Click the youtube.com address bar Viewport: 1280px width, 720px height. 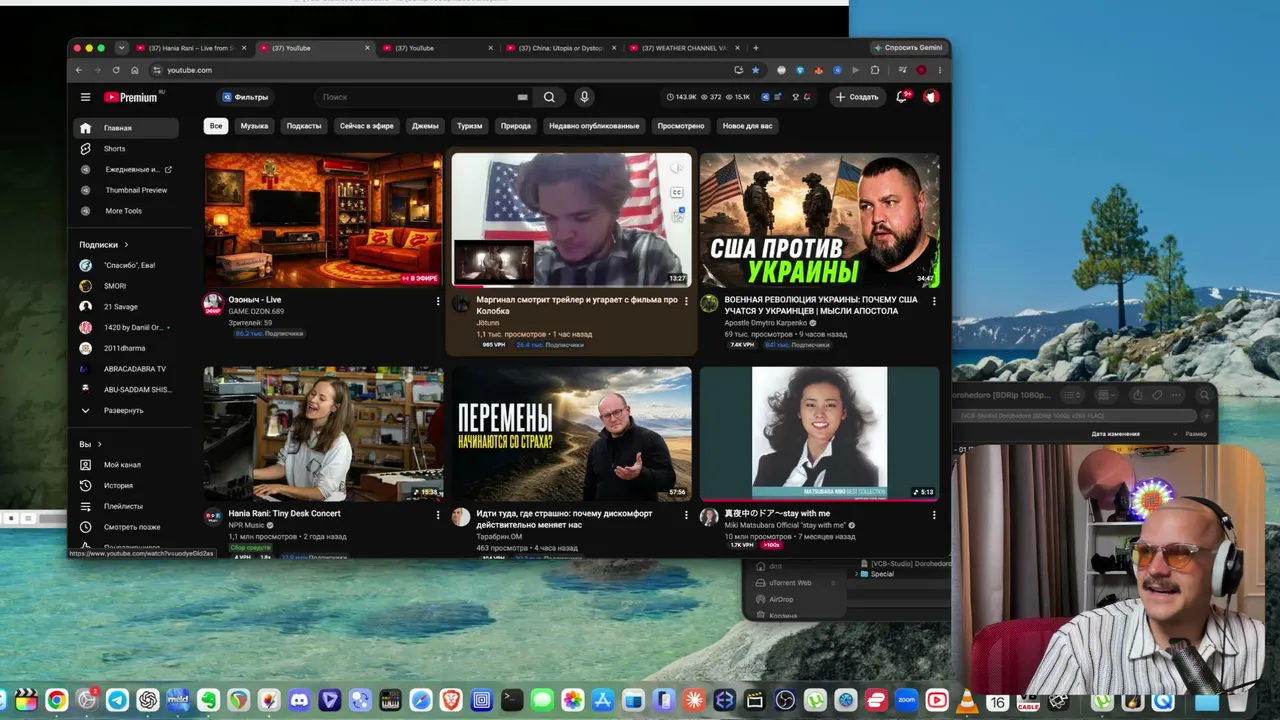coord(440,70)
